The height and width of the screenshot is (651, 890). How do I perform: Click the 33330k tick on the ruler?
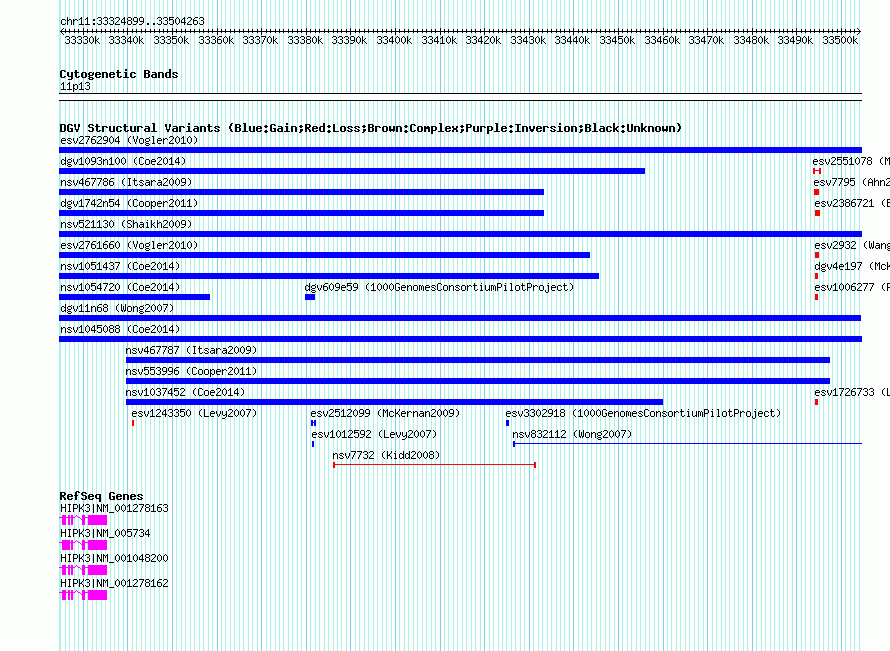pyautogui.click(x=82, y=40)
